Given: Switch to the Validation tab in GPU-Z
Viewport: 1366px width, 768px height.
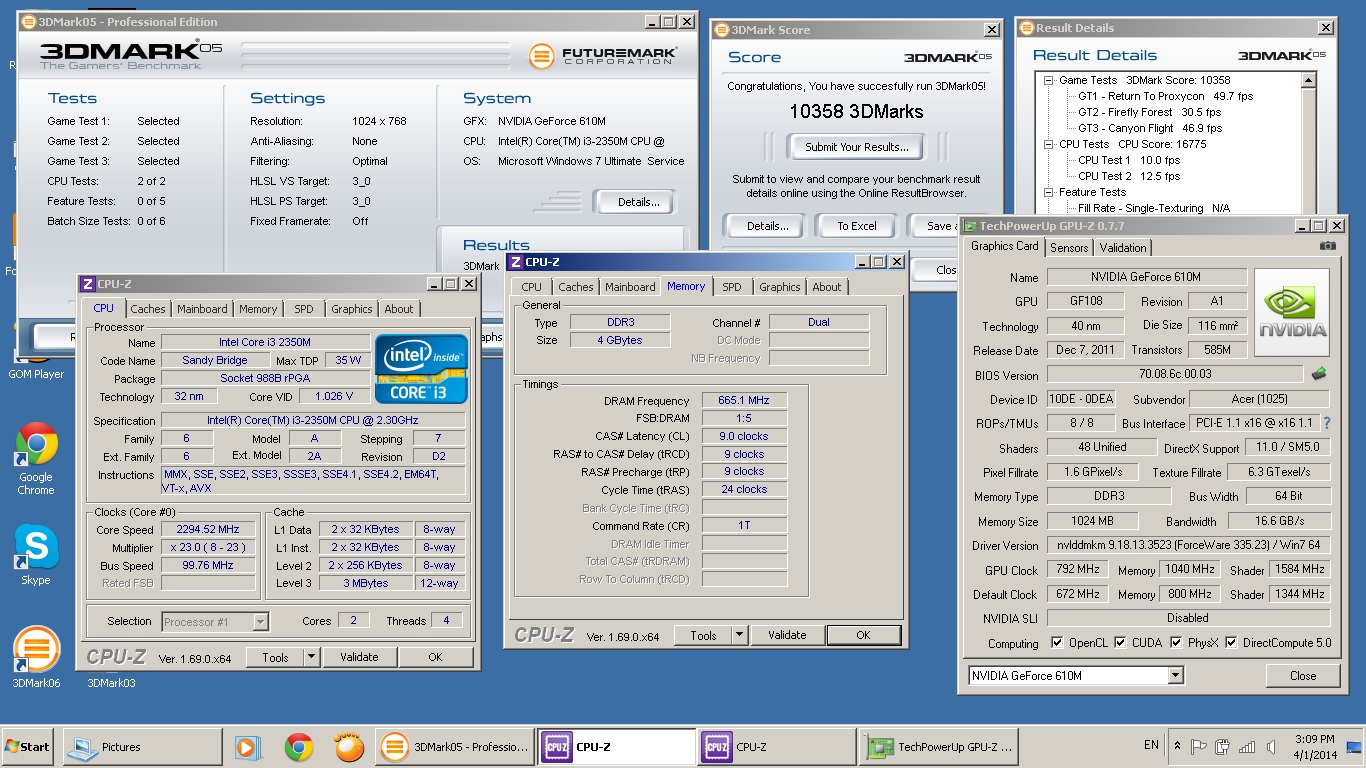Looking at the screenshot, I should [1123, 248].
